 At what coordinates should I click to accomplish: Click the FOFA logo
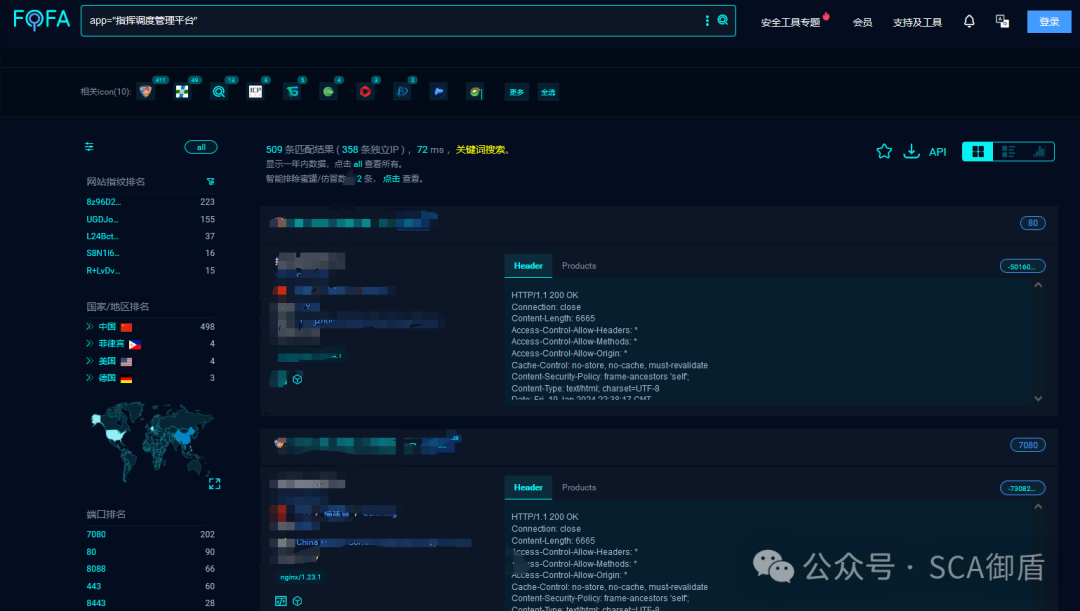click(x=42, y=19)
